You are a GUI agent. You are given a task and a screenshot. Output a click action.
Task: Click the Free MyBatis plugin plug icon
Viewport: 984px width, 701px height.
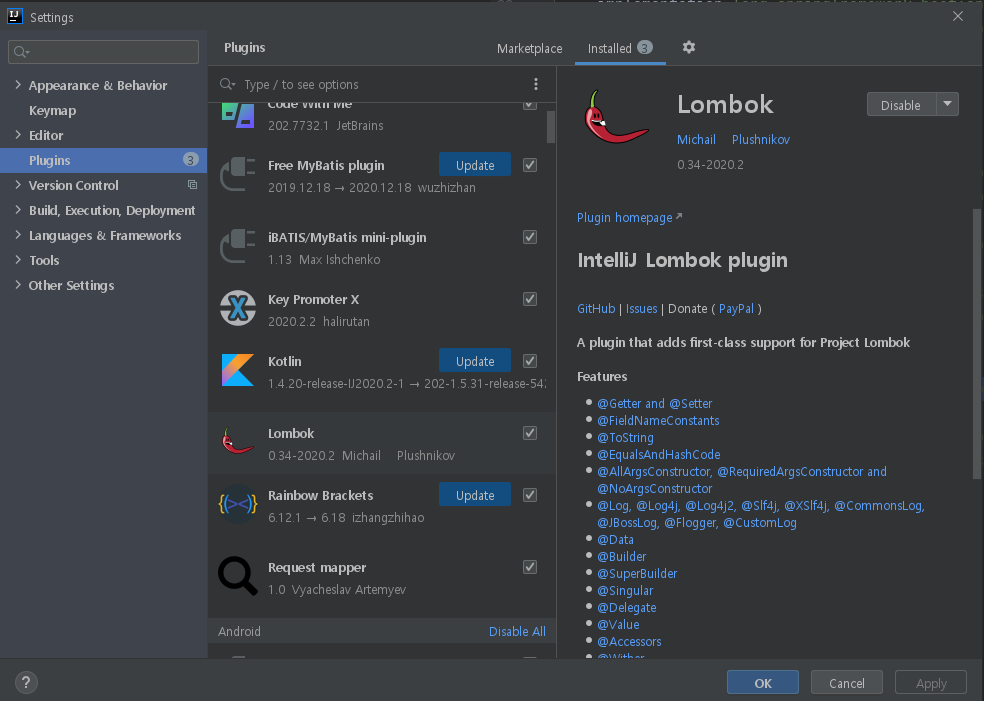[x=238, y=174]
